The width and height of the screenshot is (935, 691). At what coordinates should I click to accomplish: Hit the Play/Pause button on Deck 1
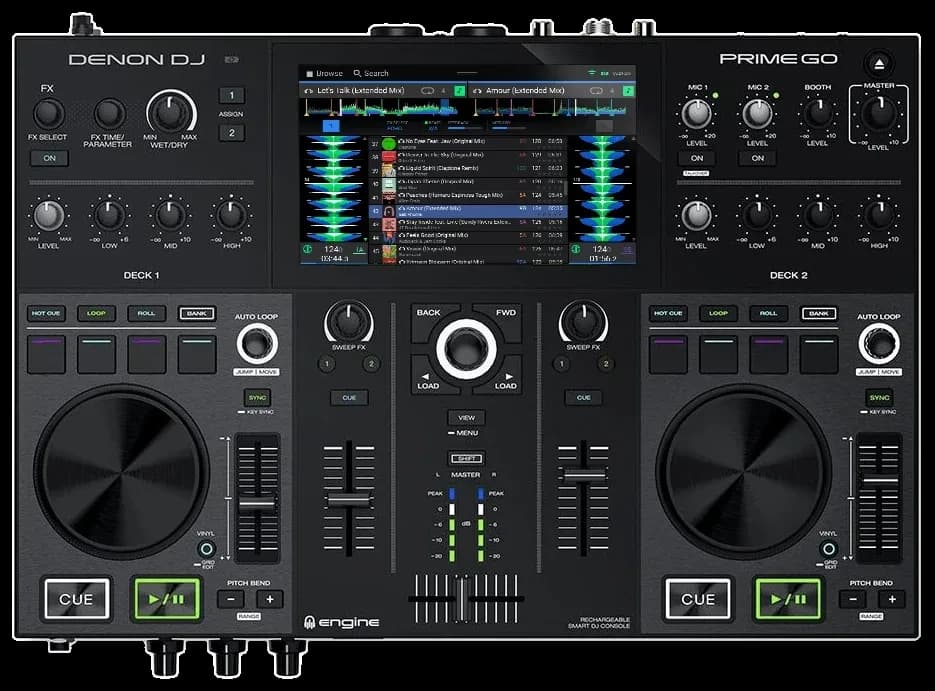tap(167, 599)
